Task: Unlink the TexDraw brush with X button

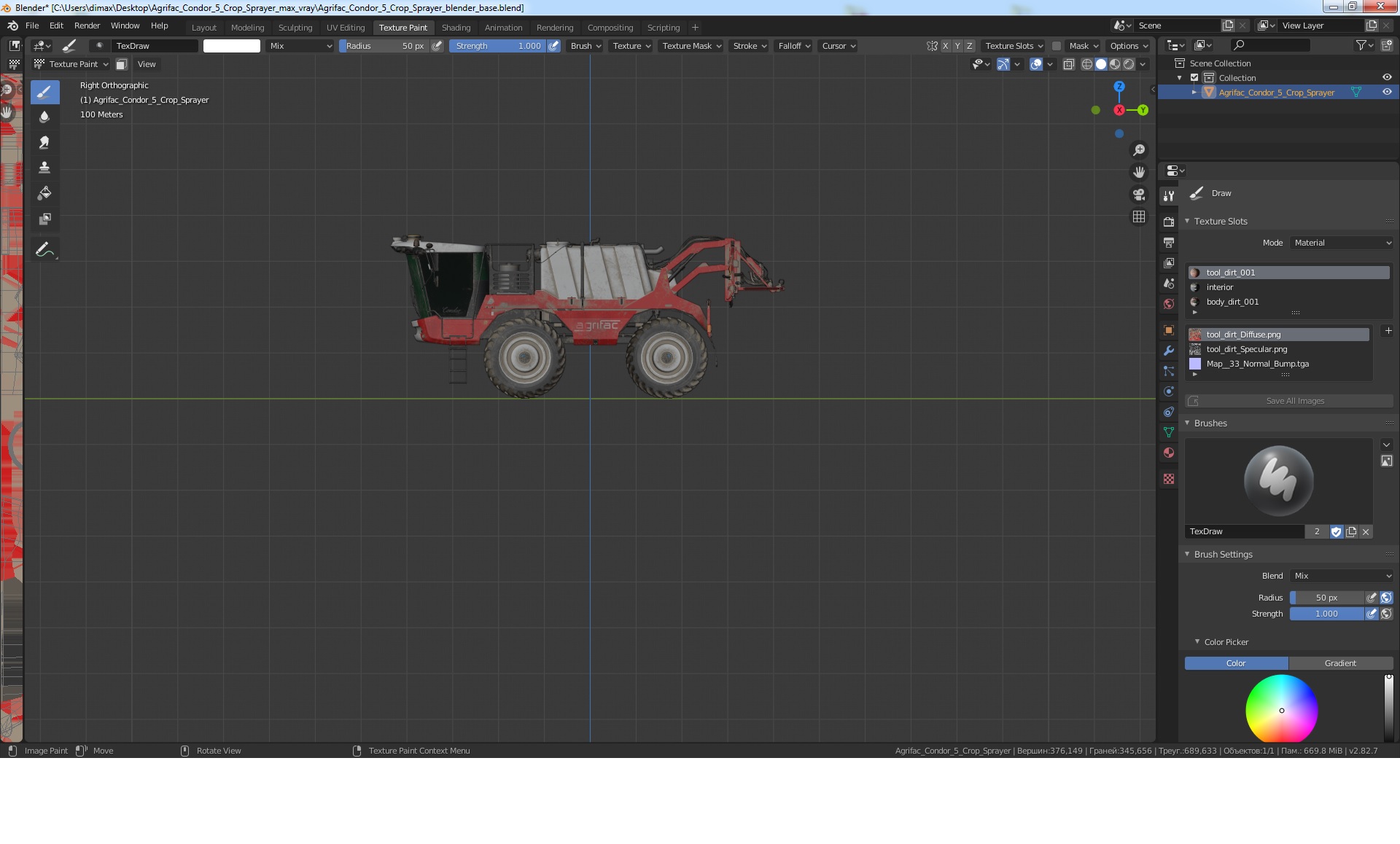Action: (x=1366, y=532)
